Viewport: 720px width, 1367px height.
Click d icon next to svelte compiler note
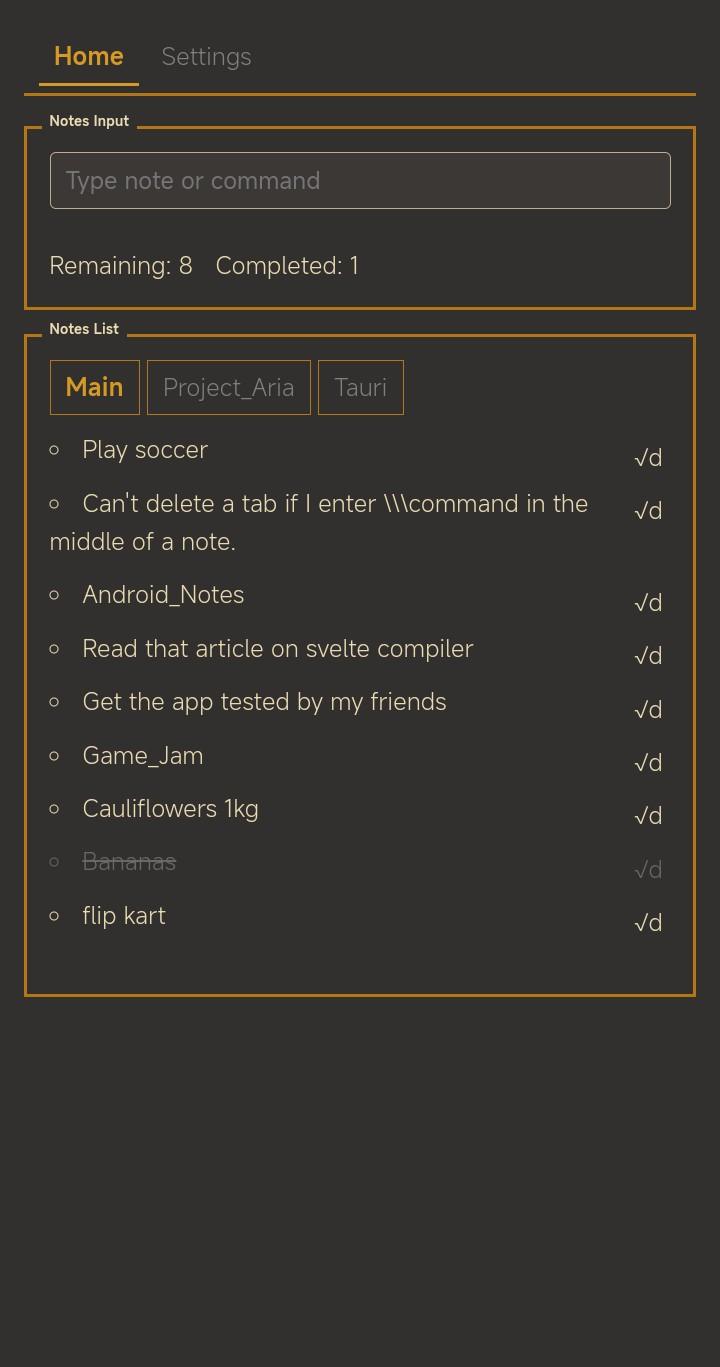tap(655, 656)
